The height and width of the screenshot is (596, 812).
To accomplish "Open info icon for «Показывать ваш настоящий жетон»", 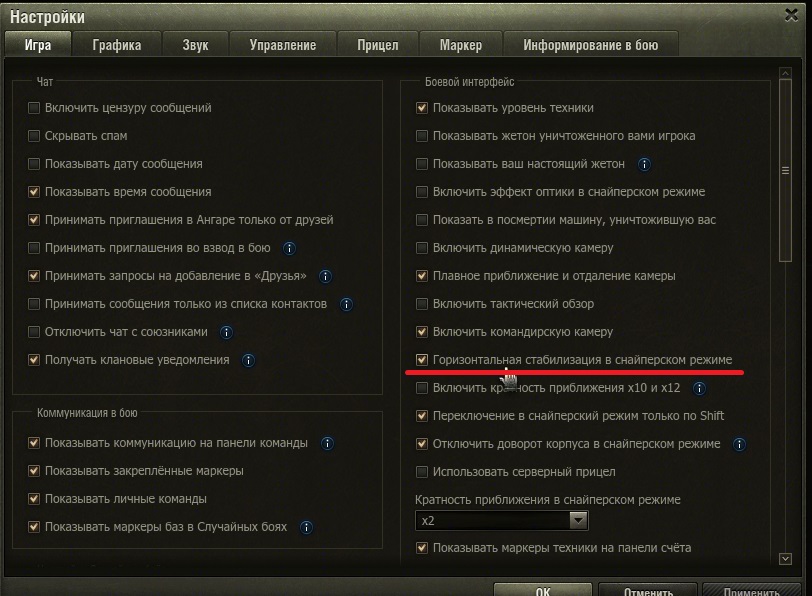I will 644,165.
